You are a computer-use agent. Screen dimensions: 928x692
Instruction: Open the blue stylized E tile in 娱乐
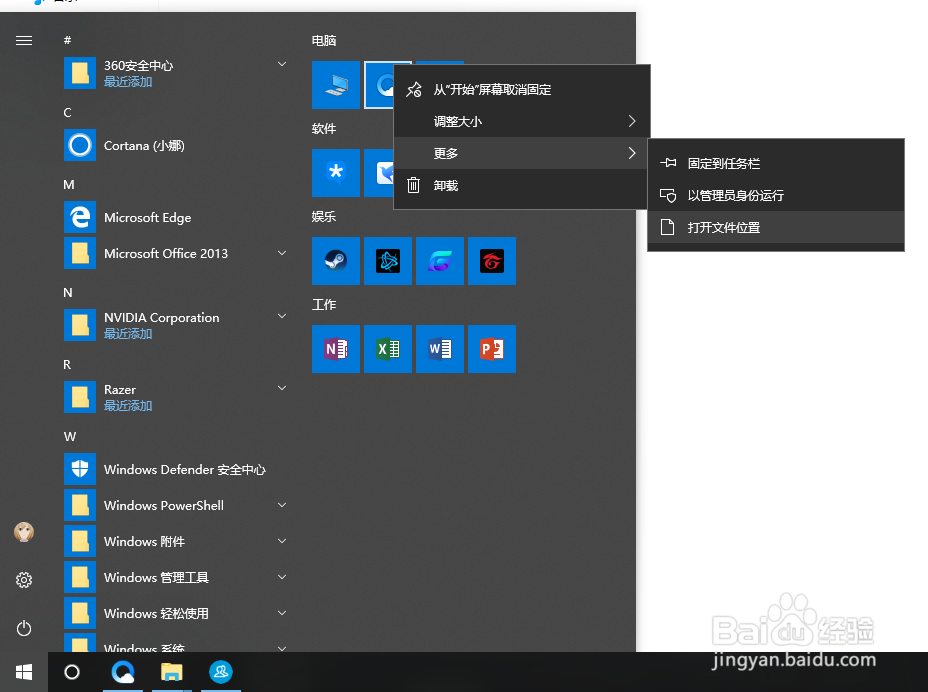click(x=440, y=261)
